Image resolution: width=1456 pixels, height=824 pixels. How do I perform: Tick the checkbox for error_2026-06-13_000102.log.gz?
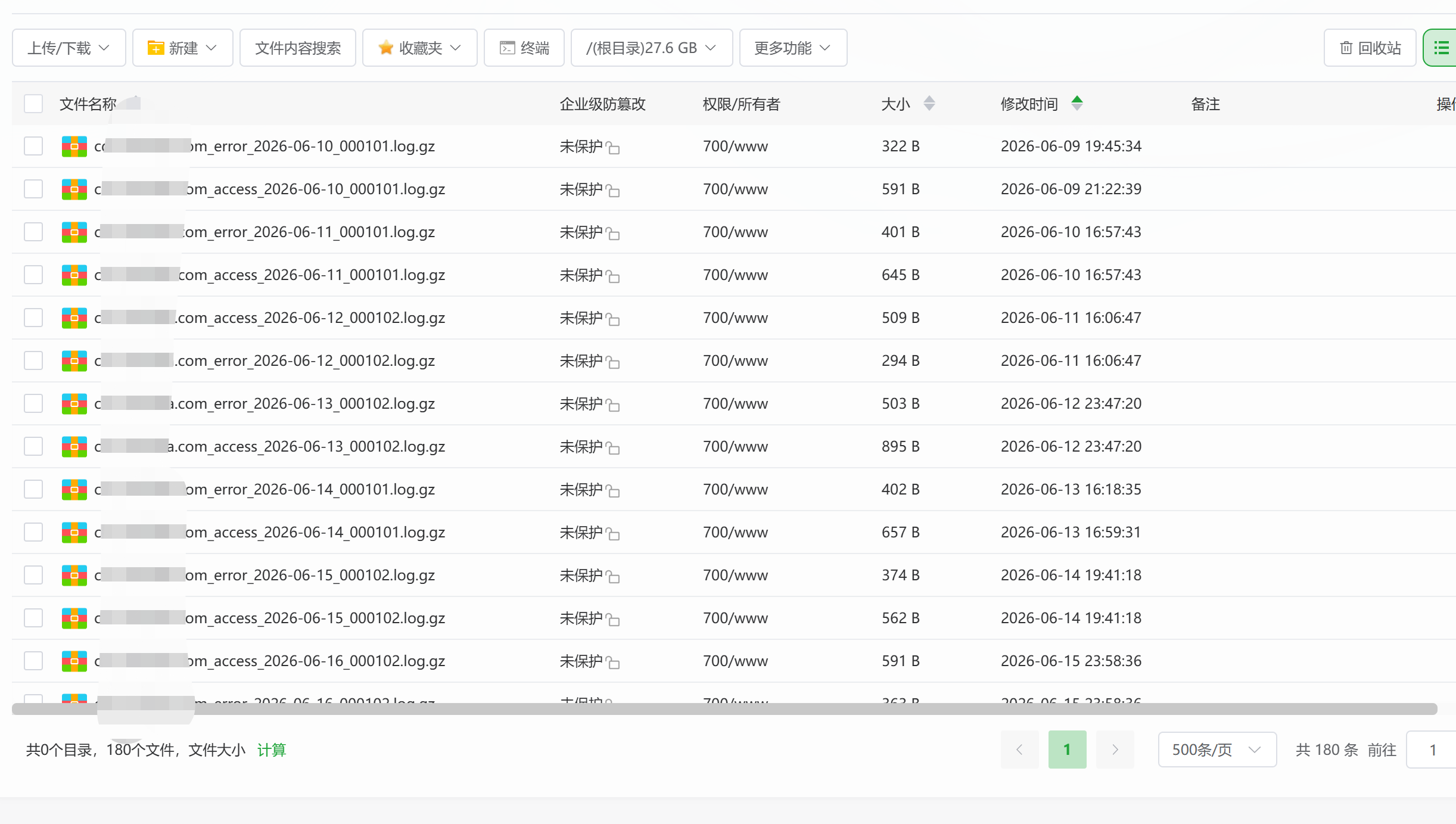tap(33, 403)
